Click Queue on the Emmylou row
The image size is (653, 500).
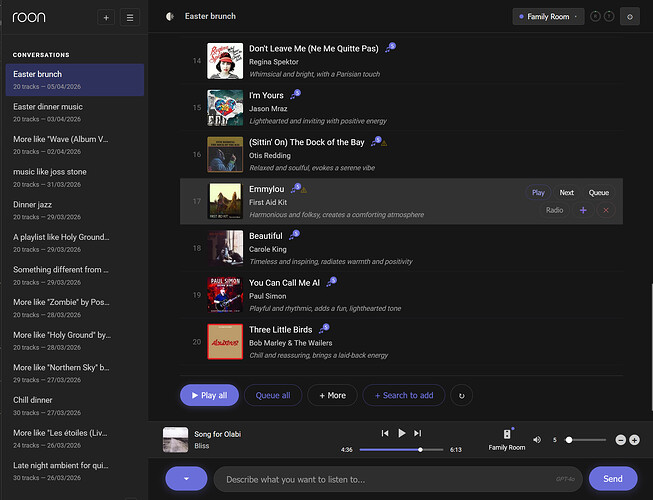[x=598, y=192]
